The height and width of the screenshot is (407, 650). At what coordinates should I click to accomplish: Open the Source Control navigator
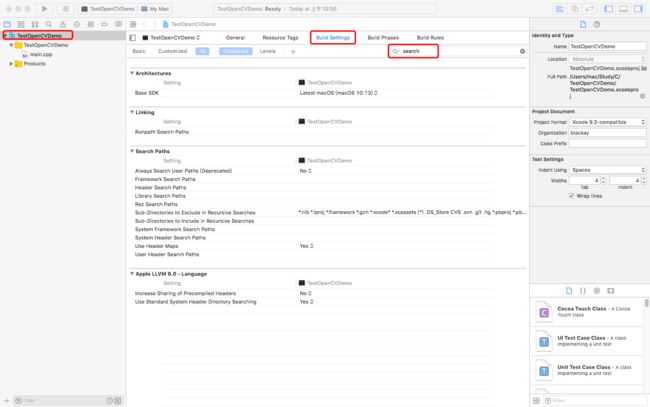coord(21,24)
